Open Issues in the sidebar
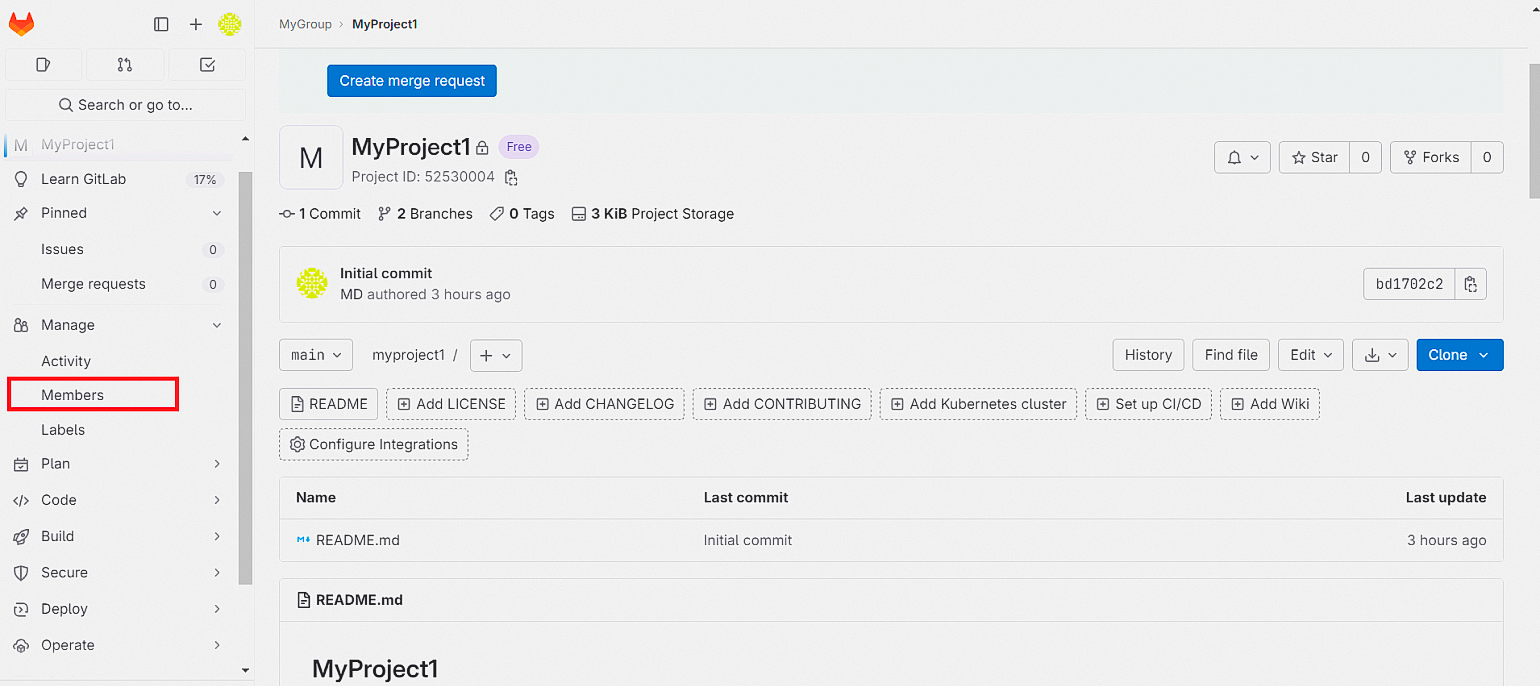 coord(119,249)
